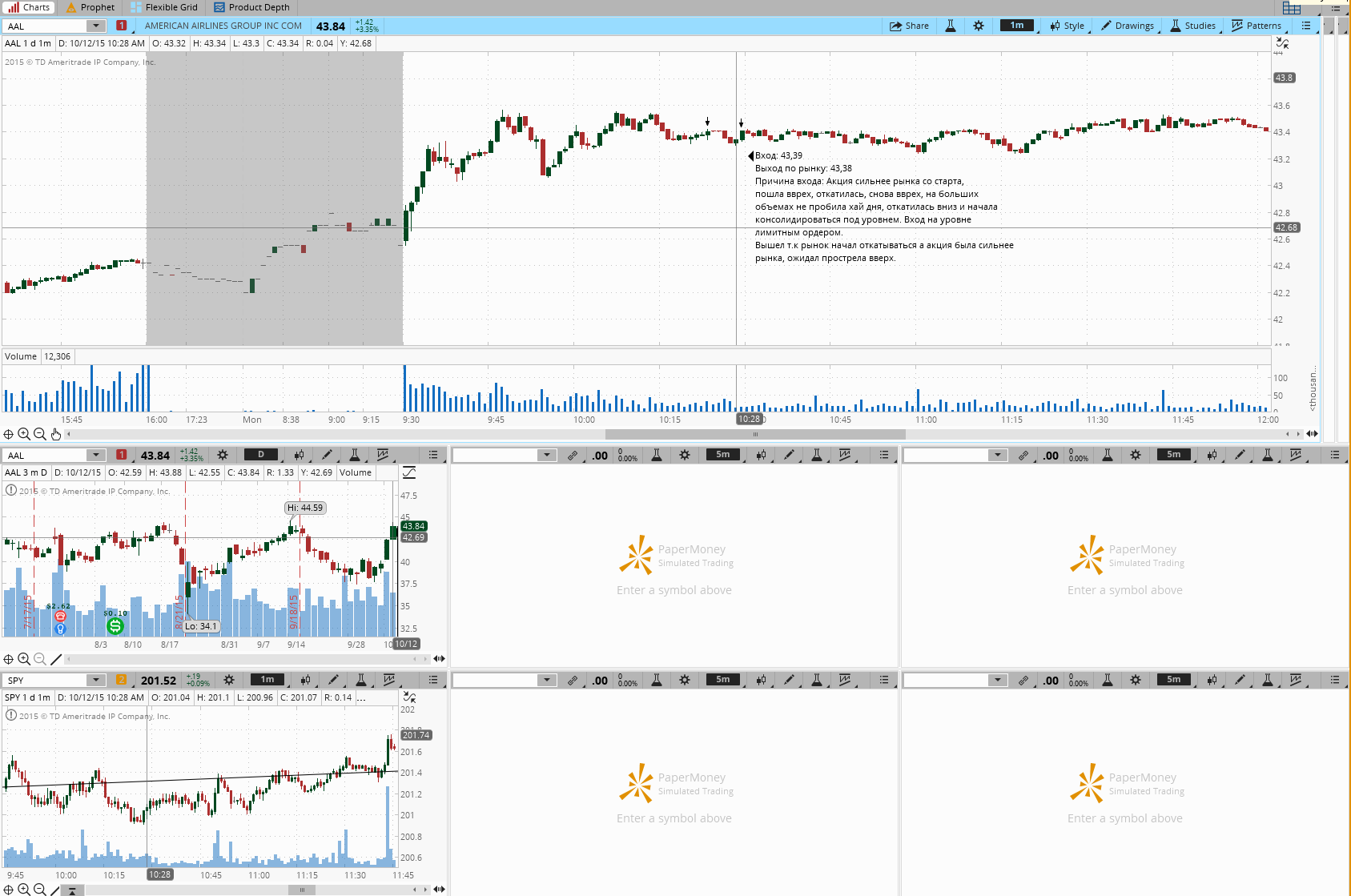Click the daily AAL chart expand time axis arrows

pyautogui.click(x=439, y=659)
